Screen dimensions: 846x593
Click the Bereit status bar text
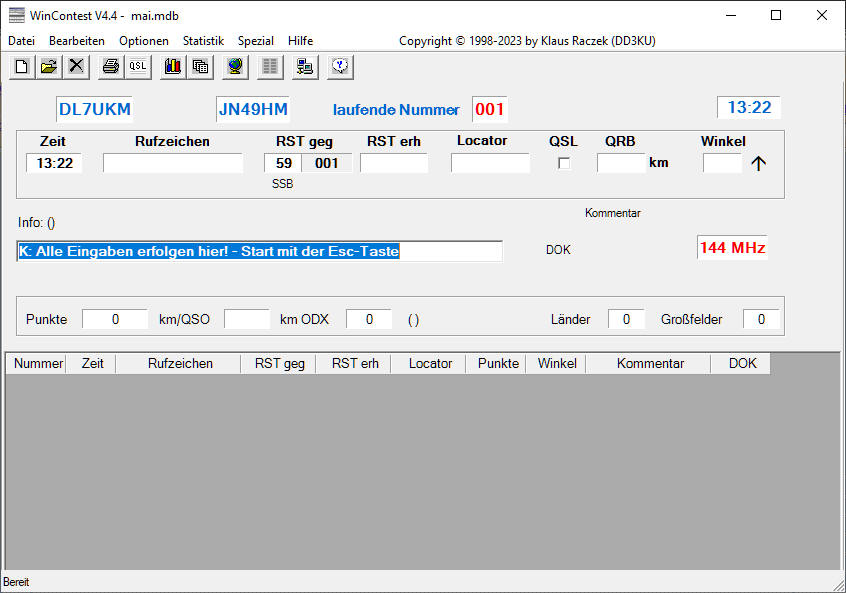tap(16, 582)
